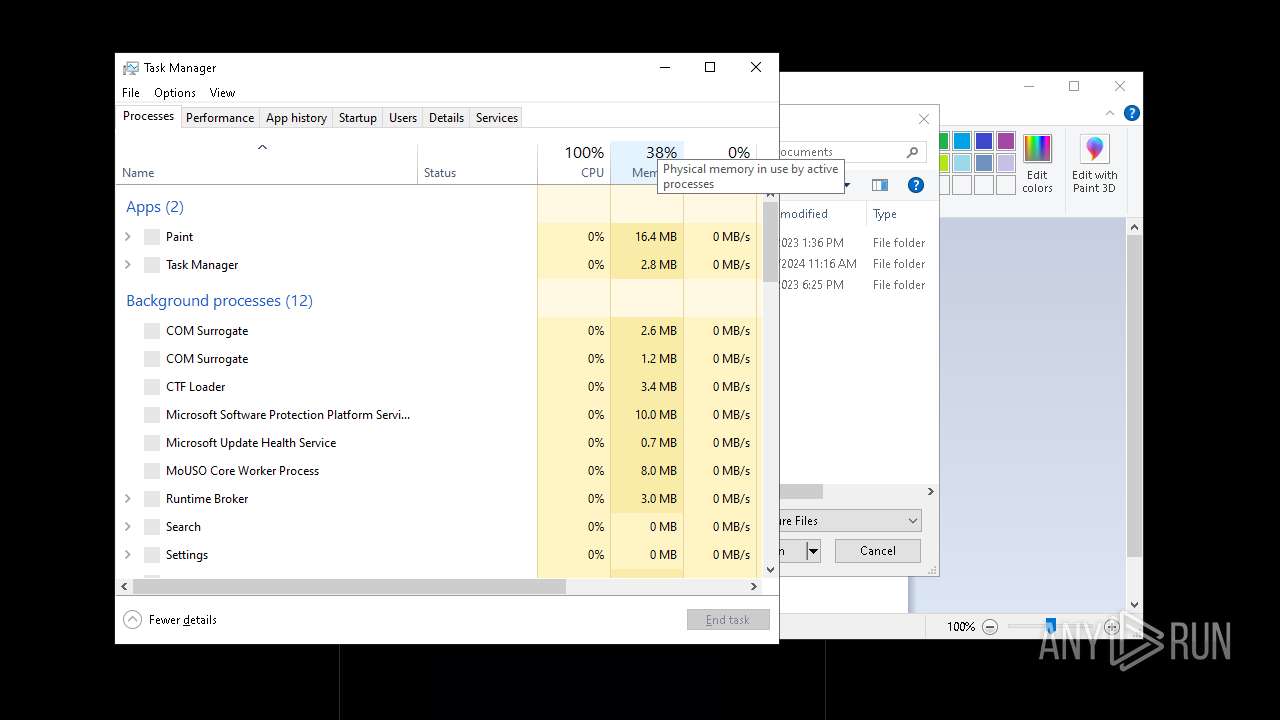Open the View menu in Task Manager
Image resolution: width=1280 pixels, height=720 pixels.
[x=222, y=93]
